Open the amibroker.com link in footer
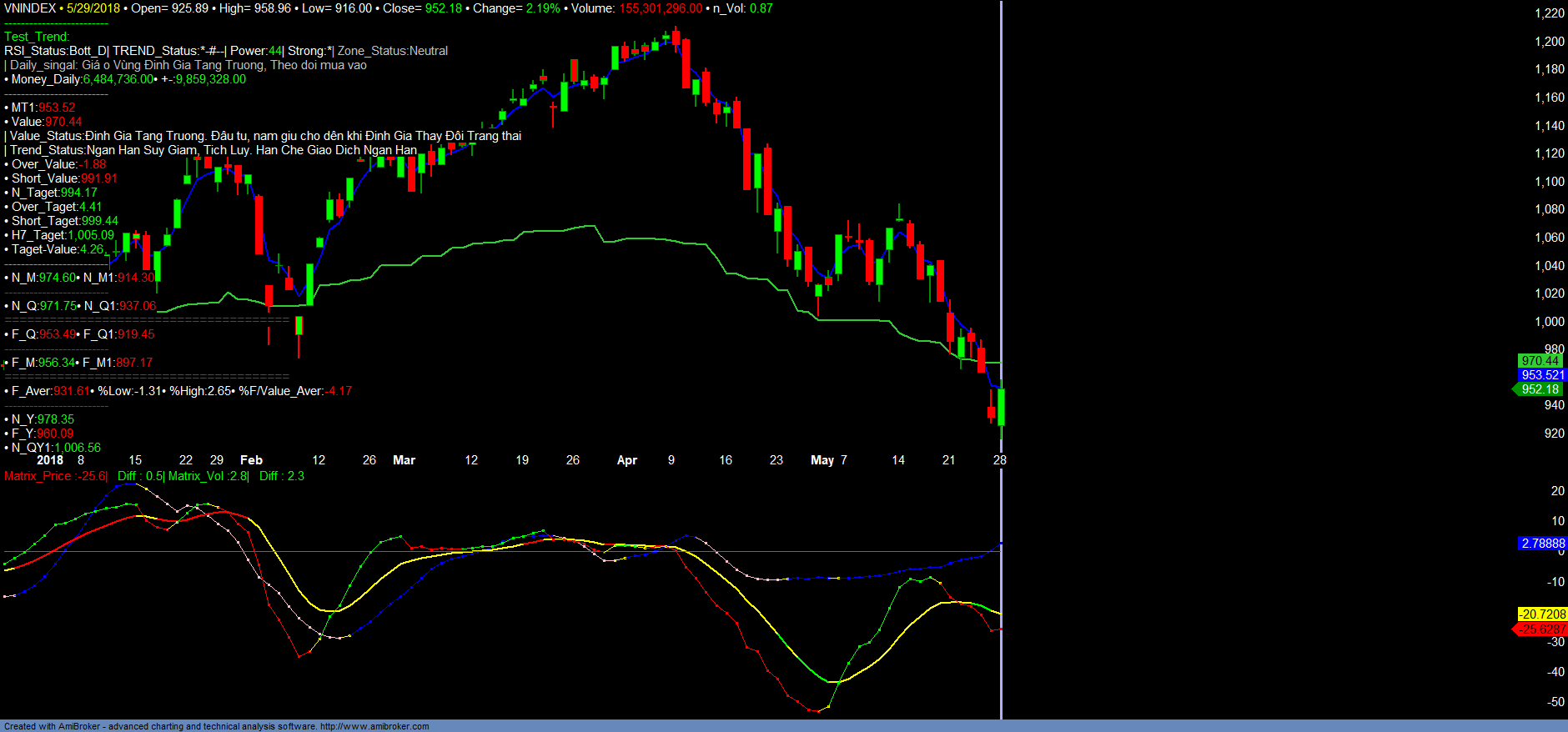 374,726
